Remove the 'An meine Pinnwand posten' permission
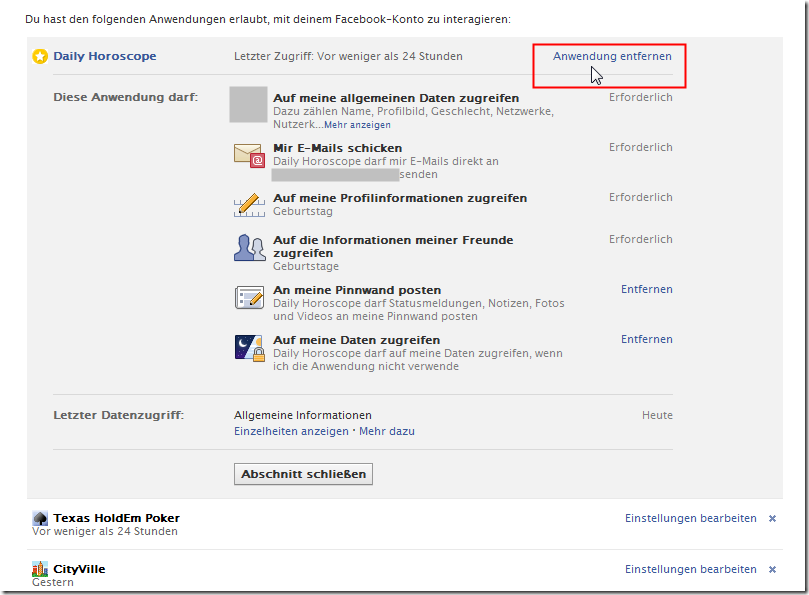The width and height of the screenshot is (809, 595). pyautogui.click(x=646, y=290)
